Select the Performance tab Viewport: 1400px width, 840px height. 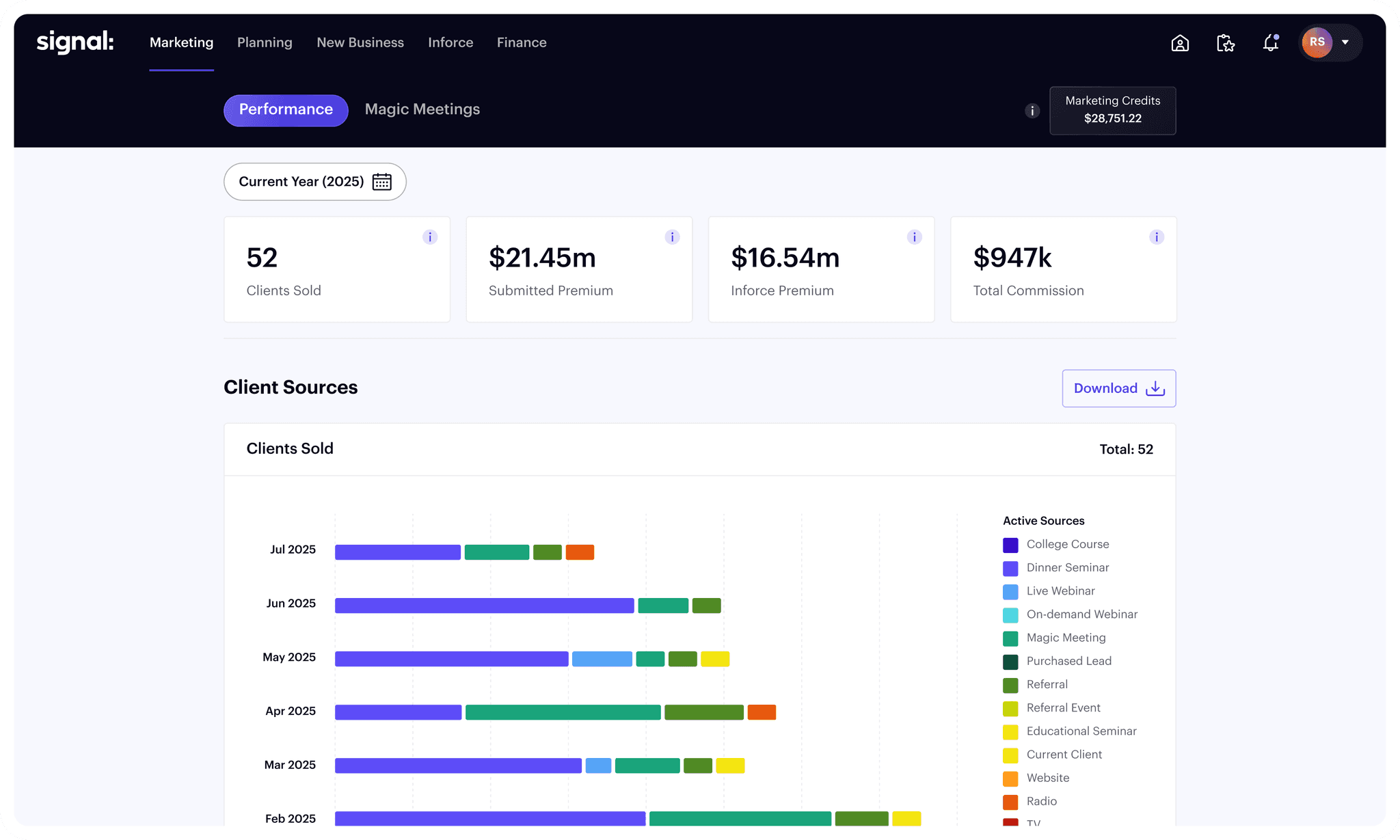pos(286,110)
